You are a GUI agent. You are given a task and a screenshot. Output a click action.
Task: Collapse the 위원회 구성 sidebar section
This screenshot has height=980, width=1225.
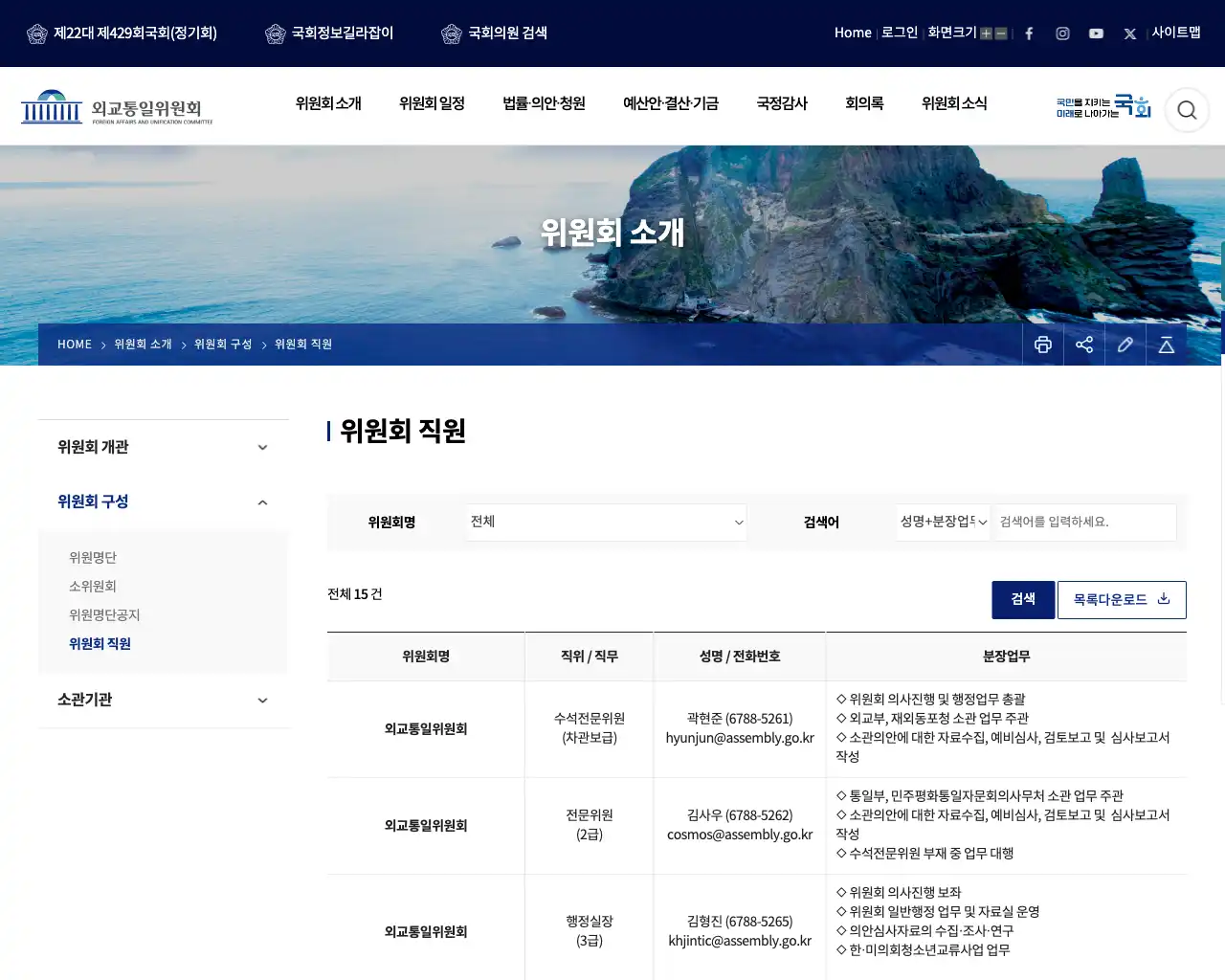(164, 501)
